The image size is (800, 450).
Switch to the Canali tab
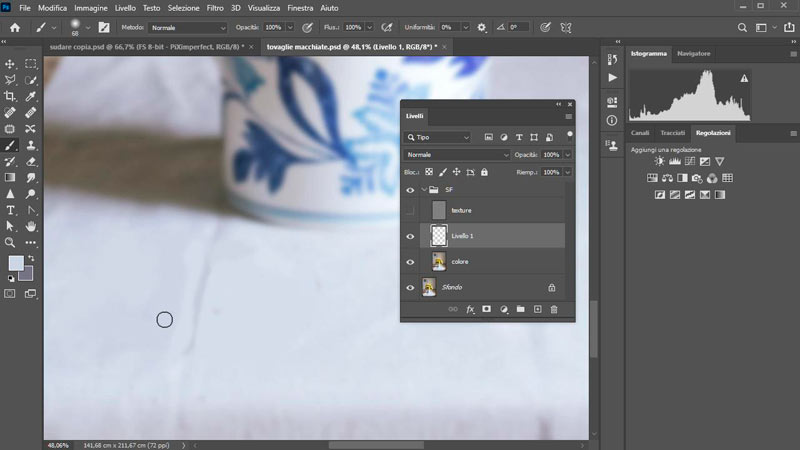pos(640,133)
